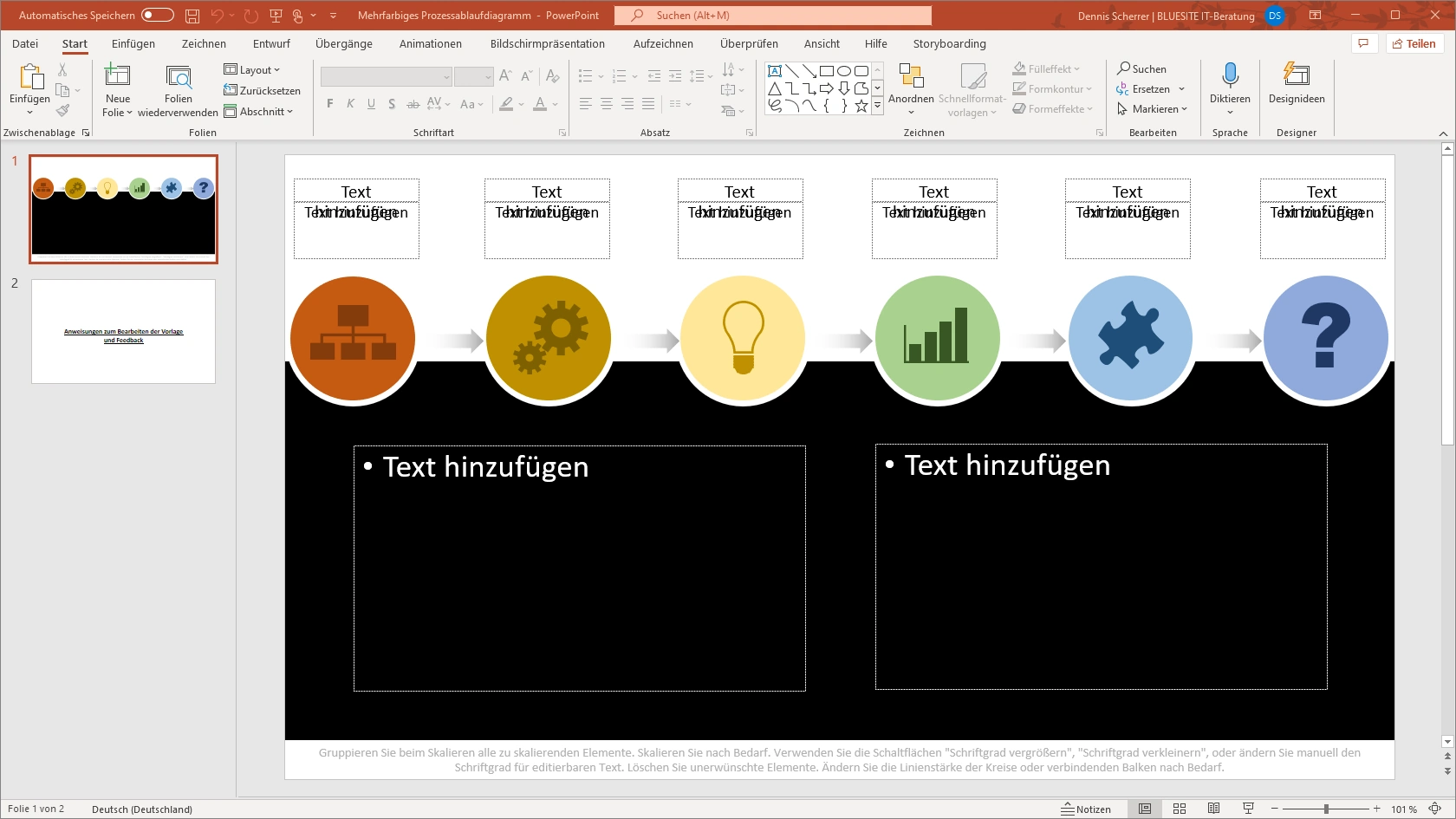1456x819 pixels.
Task: Open the font name combo box
Action: coord(386,77)
